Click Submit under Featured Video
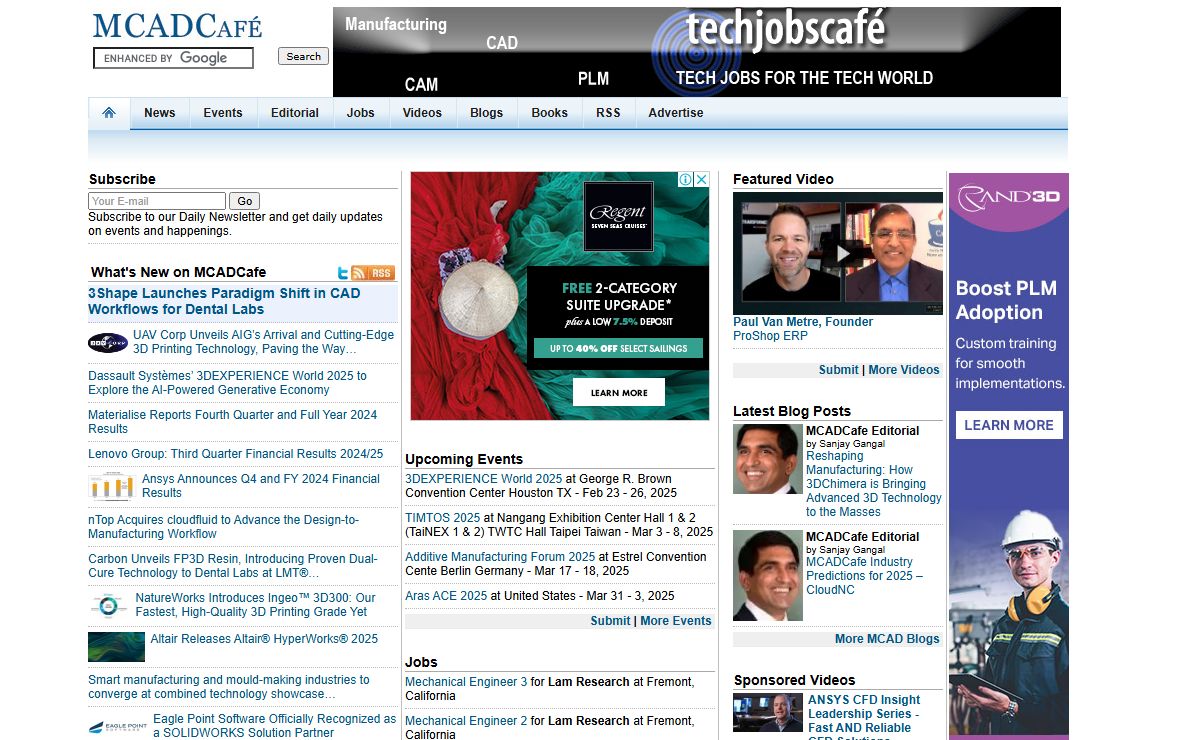The image size is (1200, 740). click(839, 370)
